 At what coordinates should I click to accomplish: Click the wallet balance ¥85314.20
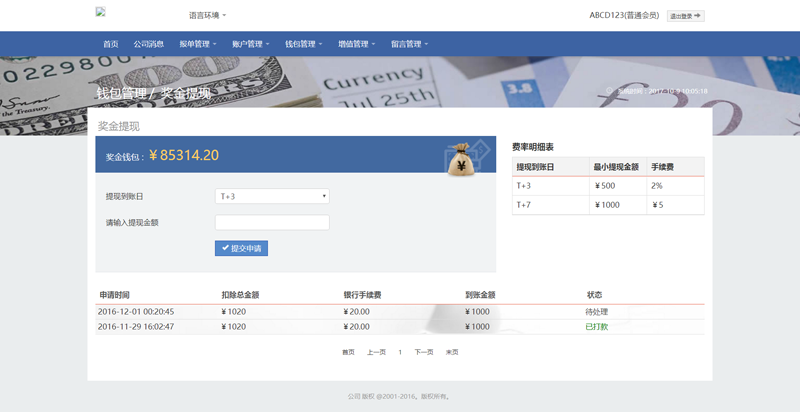184,155
